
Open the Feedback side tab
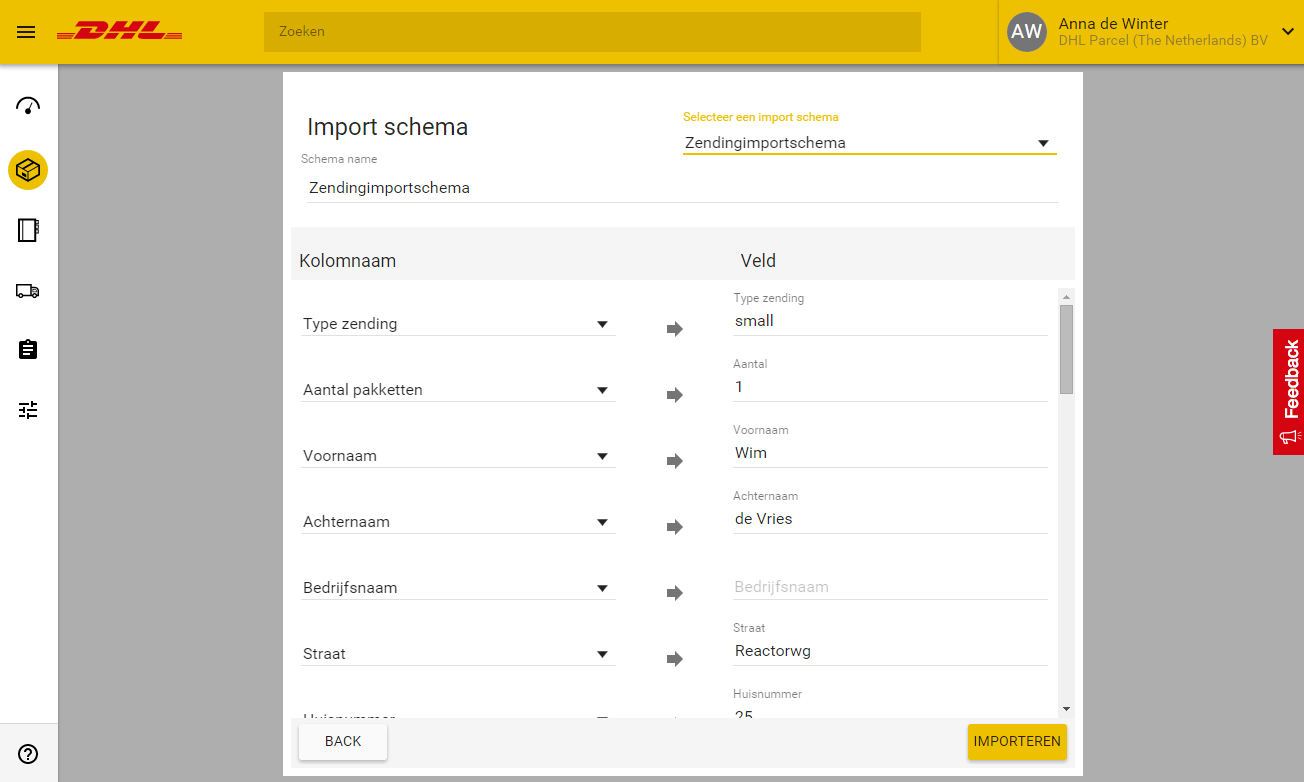pos(1288,392)
